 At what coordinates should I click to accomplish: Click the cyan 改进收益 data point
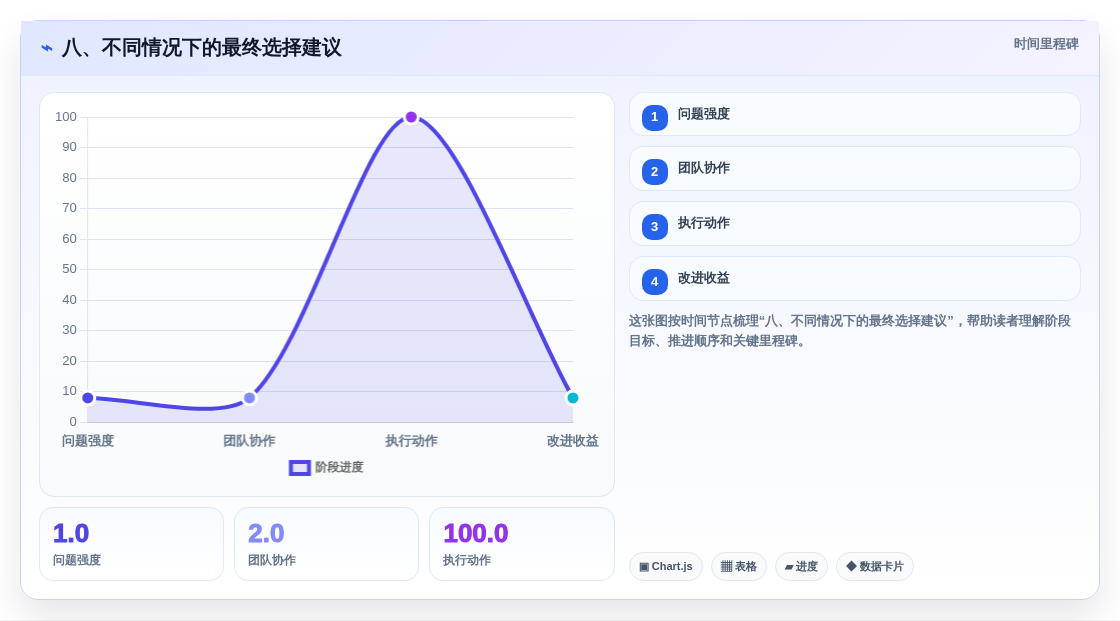click(x=572, y=398)
